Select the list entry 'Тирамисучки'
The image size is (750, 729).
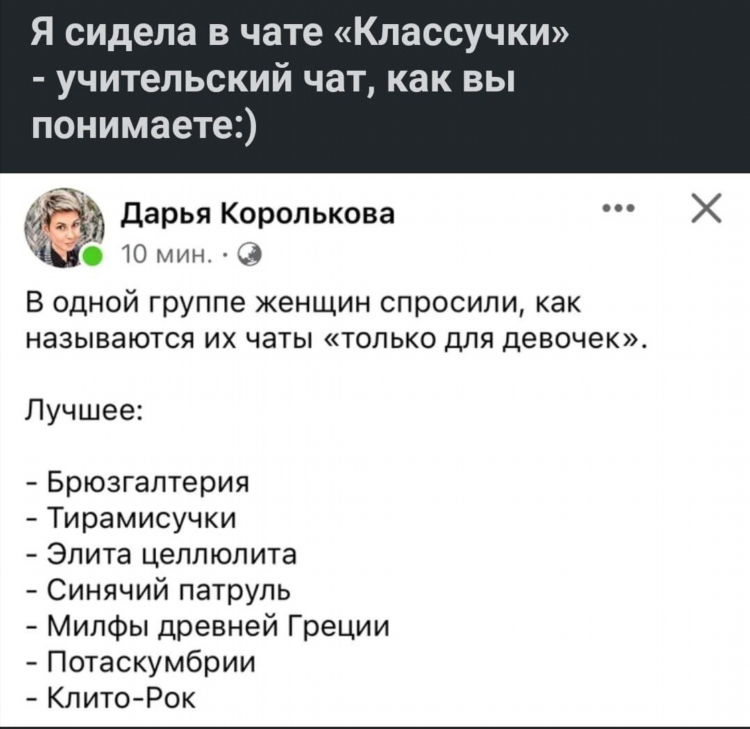pyautogui.click(x=131, y=519)
